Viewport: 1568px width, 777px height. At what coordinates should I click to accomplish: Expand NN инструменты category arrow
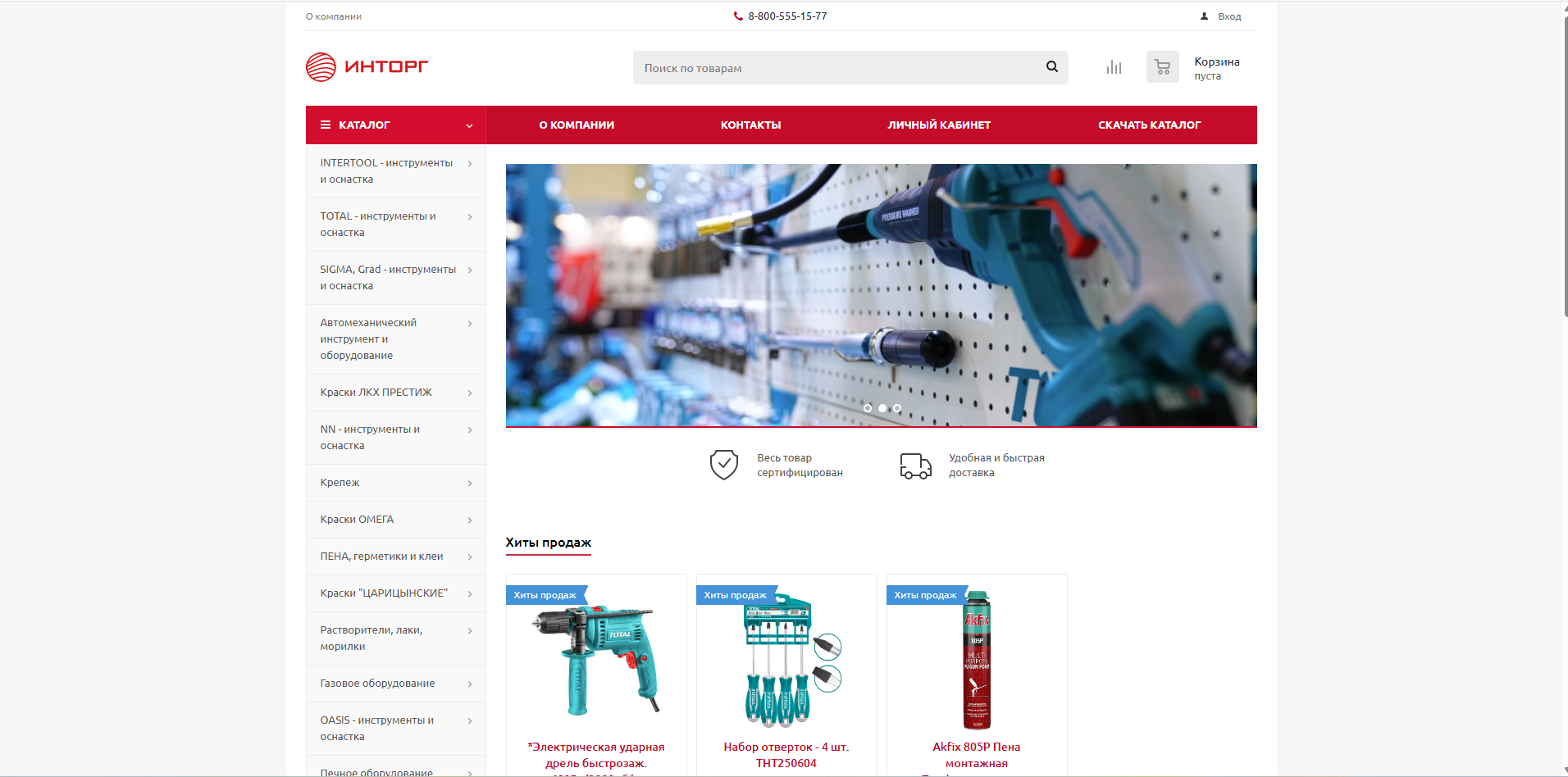point(470,430)
